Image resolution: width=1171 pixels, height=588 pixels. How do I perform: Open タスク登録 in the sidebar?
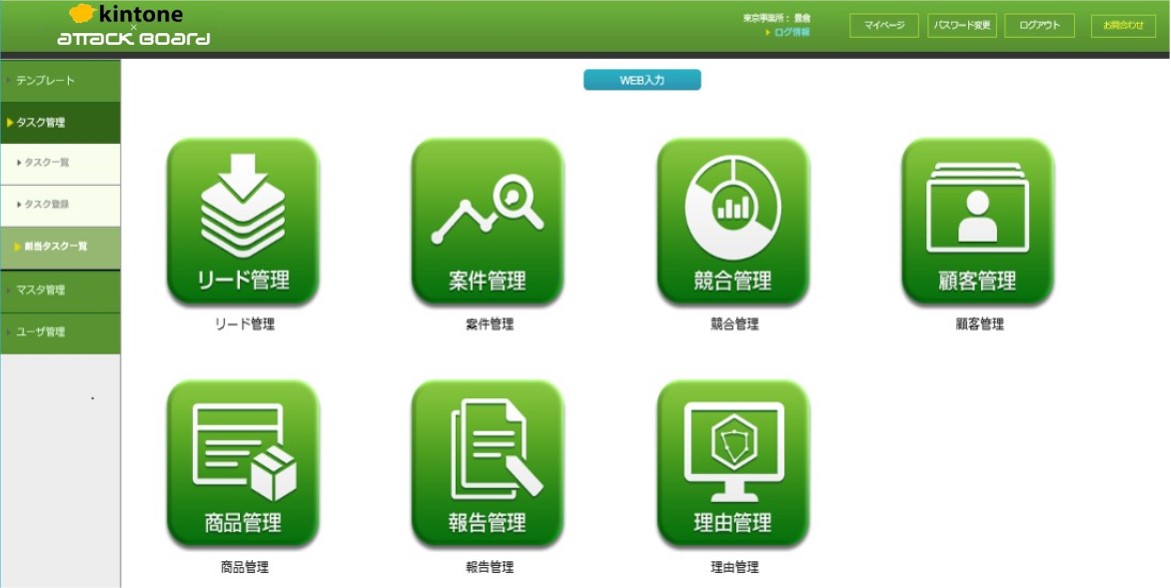coord(60,205)
